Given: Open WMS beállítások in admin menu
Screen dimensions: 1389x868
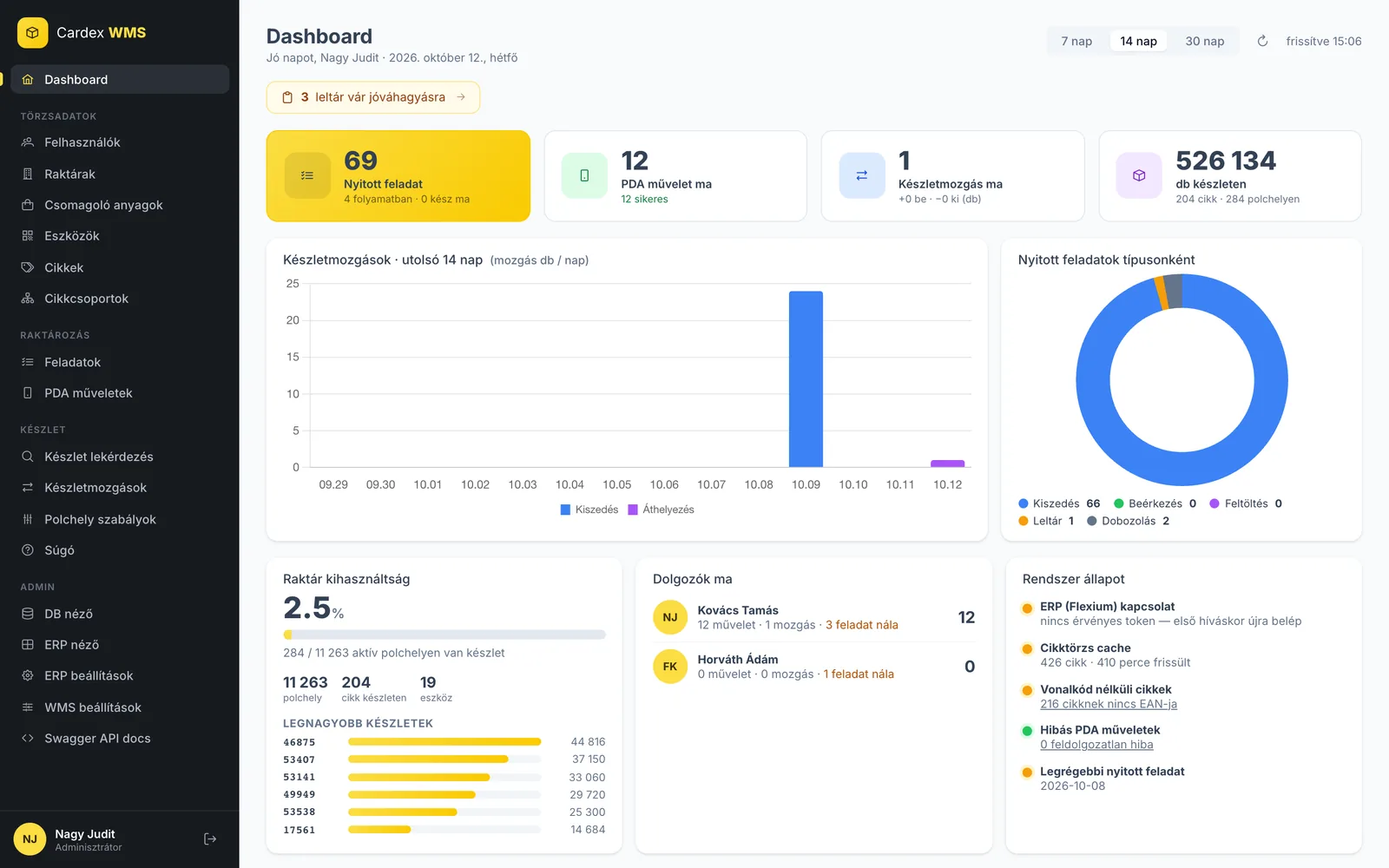Looking at the screenshot, I should 120,707.
